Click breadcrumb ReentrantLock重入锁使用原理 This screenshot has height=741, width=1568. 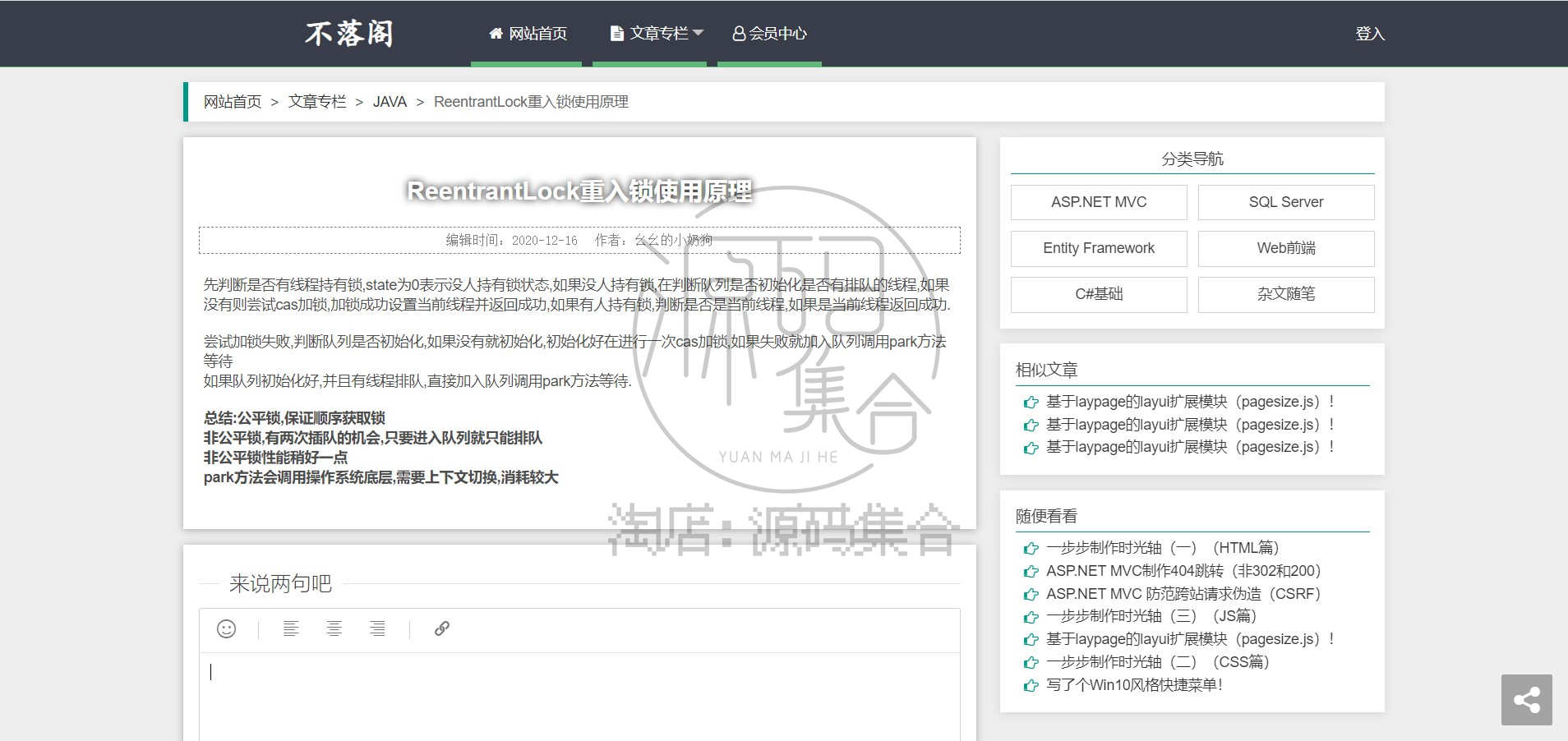[531, 102]
